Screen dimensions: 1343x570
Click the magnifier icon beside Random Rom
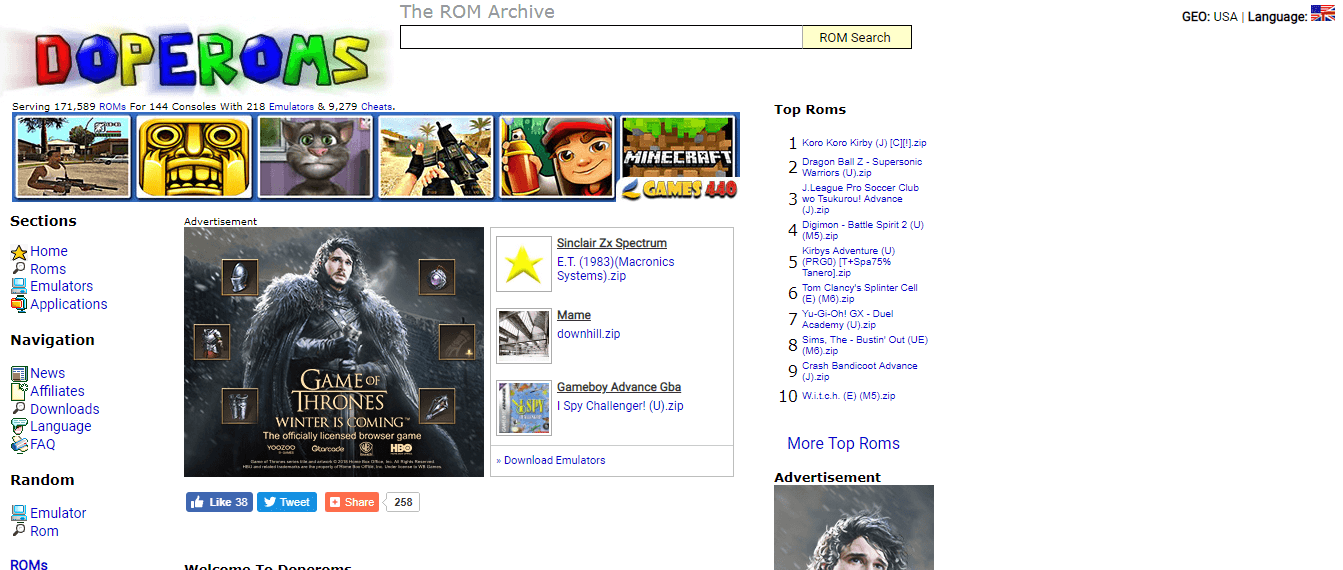click(x=18, y=530)
